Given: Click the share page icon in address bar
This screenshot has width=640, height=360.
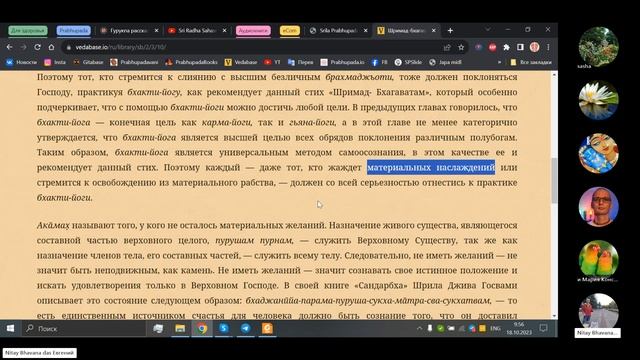Looking at the screenshot, I should point(447,47).
